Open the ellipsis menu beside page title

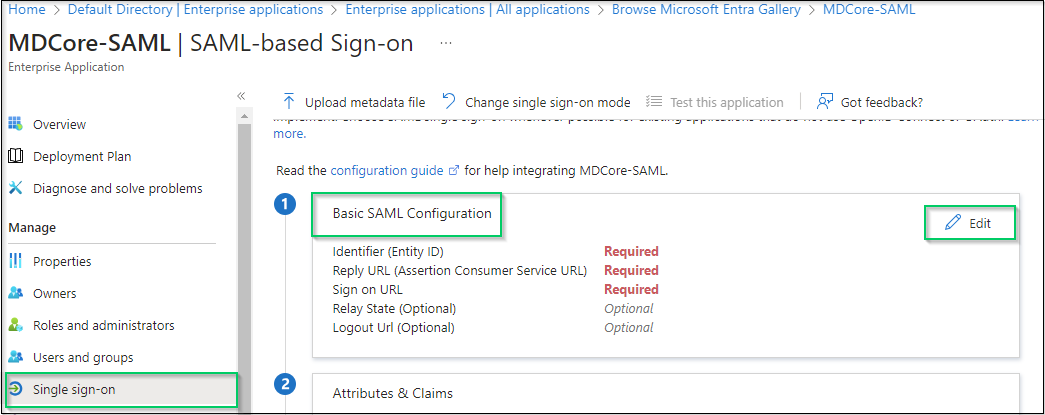click(x=446, y=43)
